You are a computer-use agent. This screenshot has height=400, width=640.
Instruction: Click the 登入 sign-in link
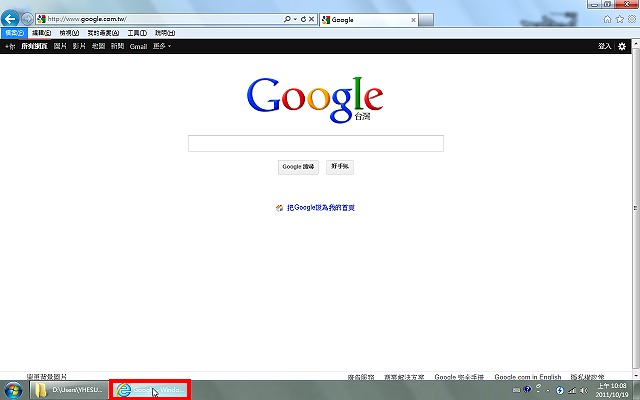[x=604, y=47]
